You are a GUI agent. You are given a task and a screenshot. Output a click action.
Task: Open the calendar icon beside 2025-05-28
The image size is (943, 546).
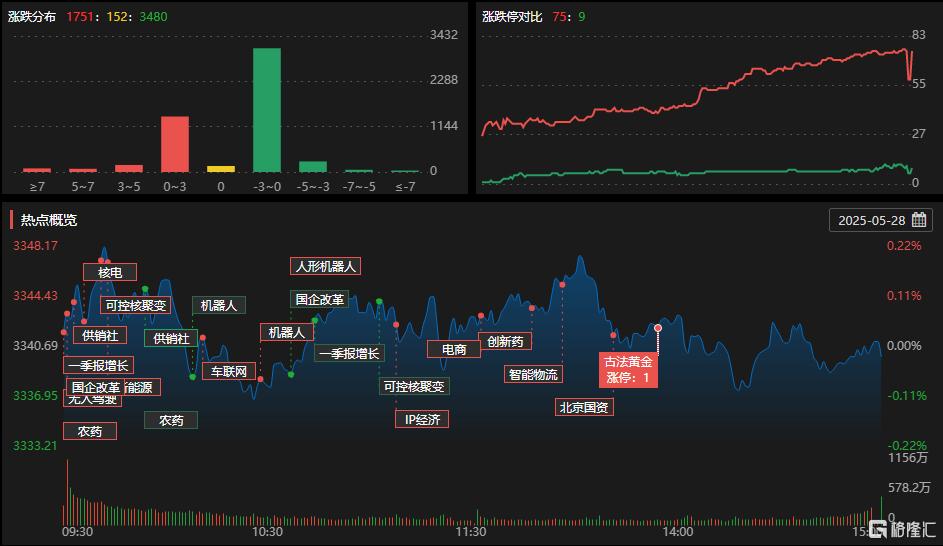tap(918, 219)
